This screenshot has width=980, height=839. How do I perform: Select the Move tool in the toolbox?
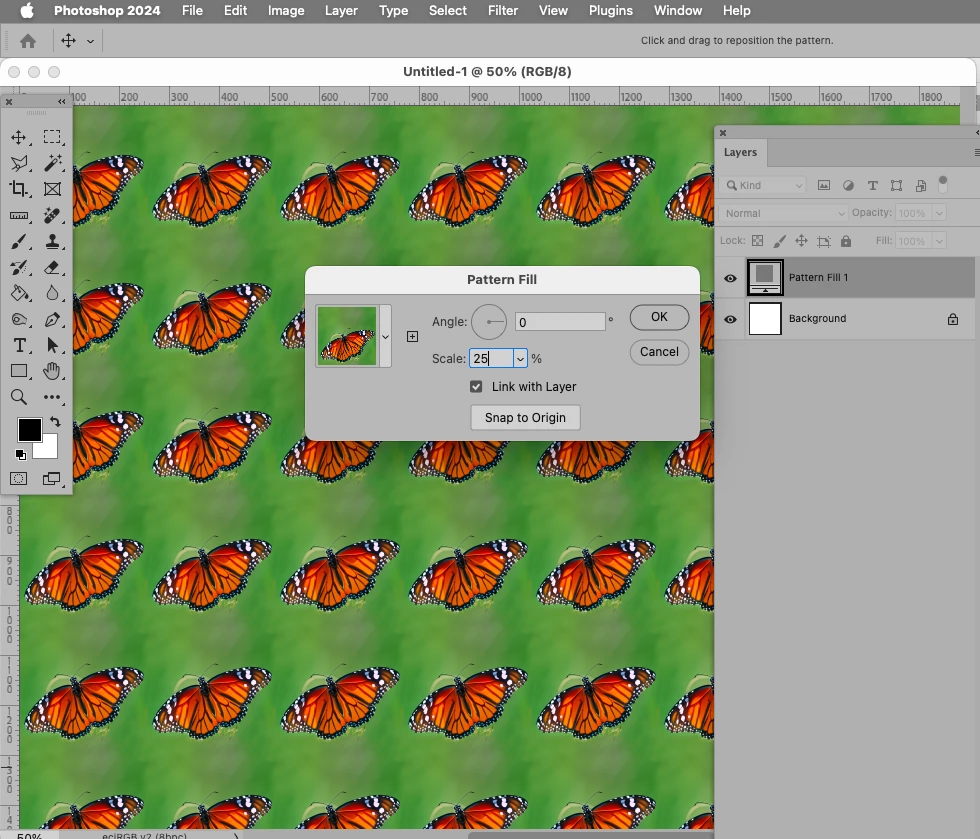[x=19, y=138]
